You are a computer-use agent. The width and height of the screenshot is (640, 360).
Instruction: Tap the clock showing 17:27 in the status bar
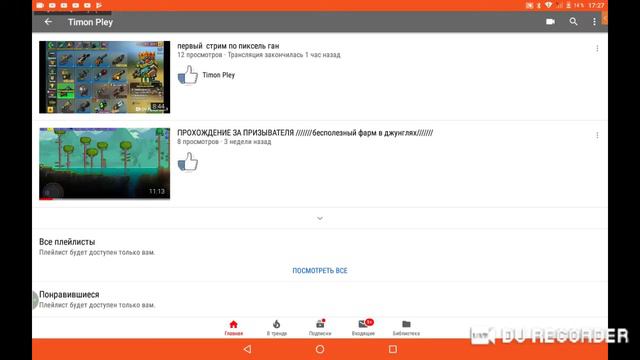coord(596,5)
